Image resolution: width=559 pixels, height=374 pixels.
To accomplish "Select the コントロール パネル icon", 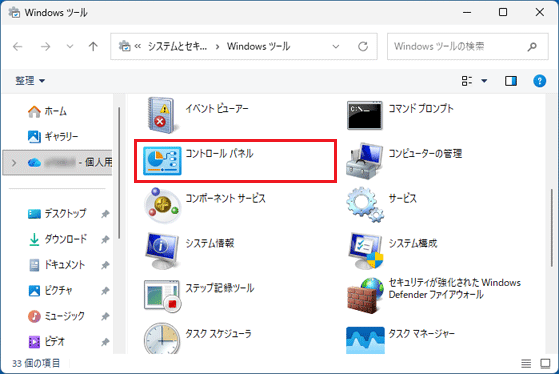I will [x=162, y=161].
